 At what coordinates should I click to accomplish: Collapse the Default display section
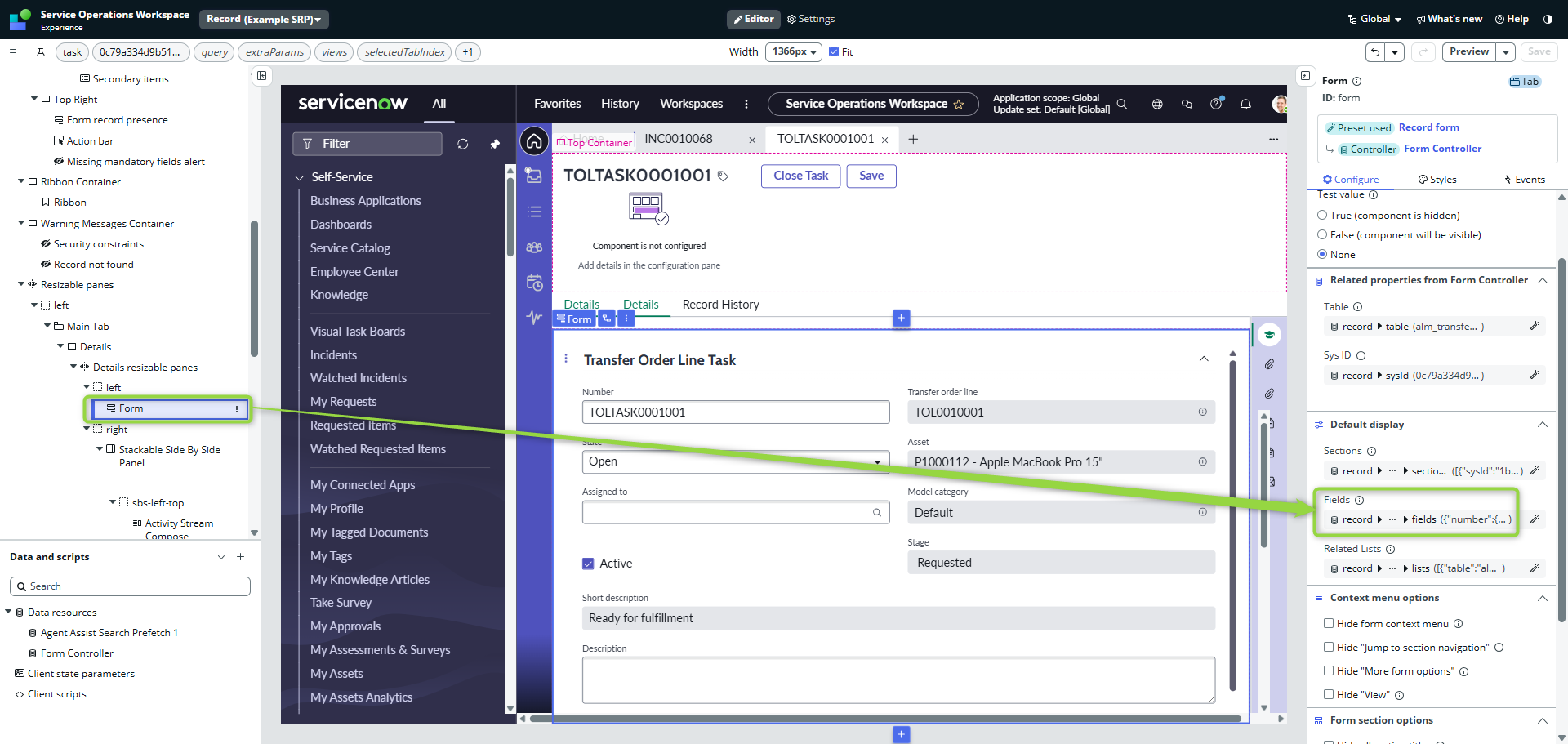[x=1542, y=425]
